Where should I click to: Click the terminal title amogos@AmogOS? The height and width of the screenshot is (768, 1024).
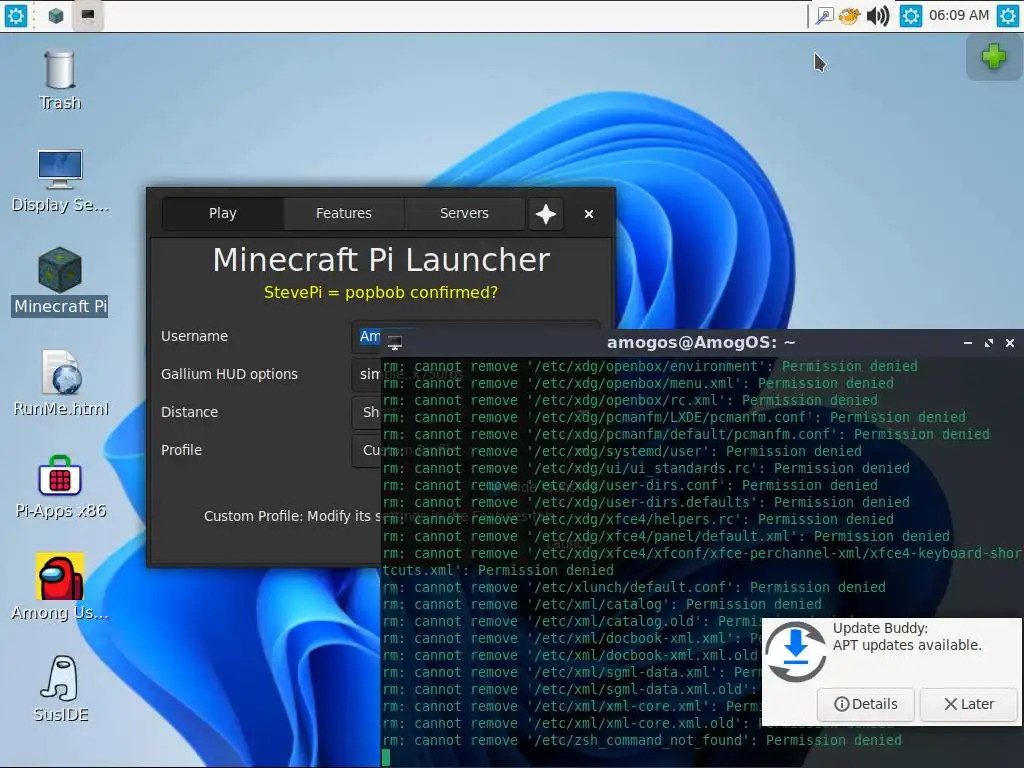click(701, 342)
